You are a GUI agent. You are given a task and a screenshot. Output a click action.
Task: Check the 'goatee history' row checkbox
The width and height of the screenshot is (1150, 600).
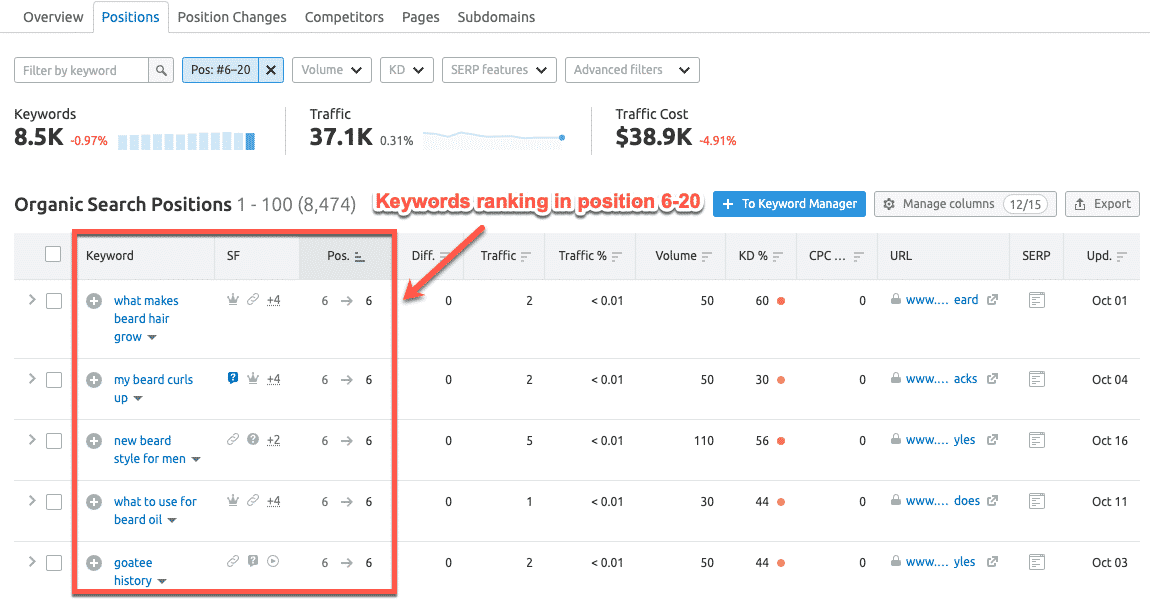click(x=54, y=562)
